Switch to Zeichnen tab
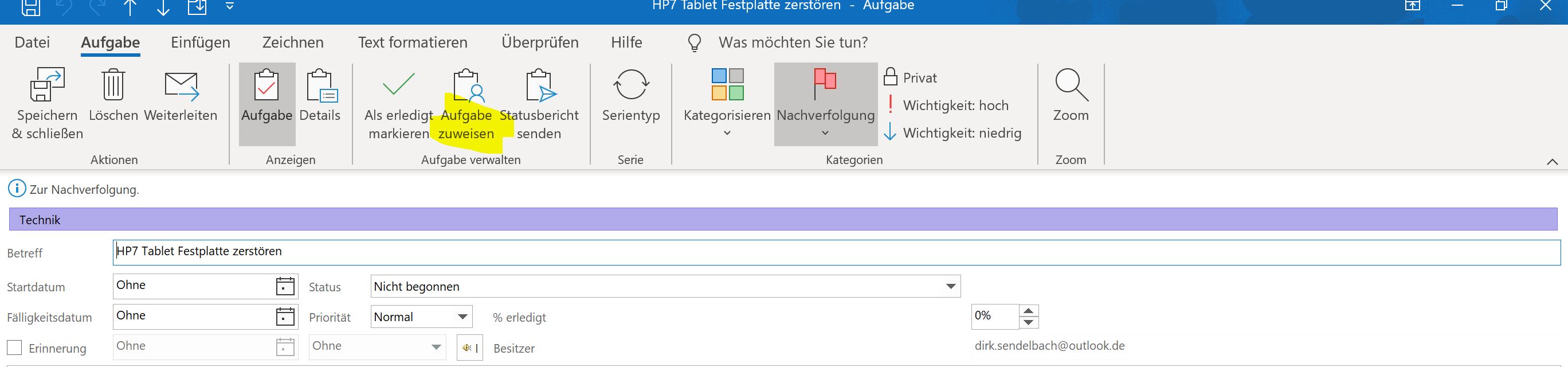 point(293,42)
